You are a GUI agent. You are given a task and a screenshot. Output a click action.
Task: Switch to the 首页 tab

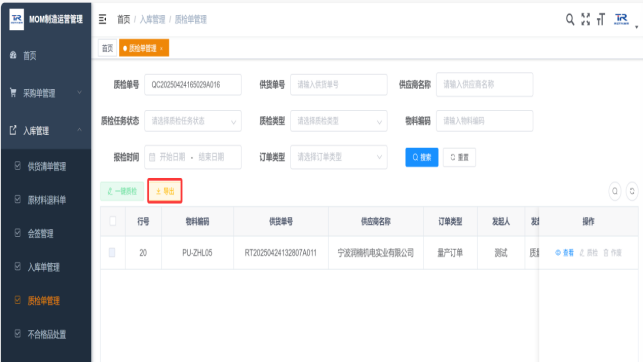[x=107, y=48]
